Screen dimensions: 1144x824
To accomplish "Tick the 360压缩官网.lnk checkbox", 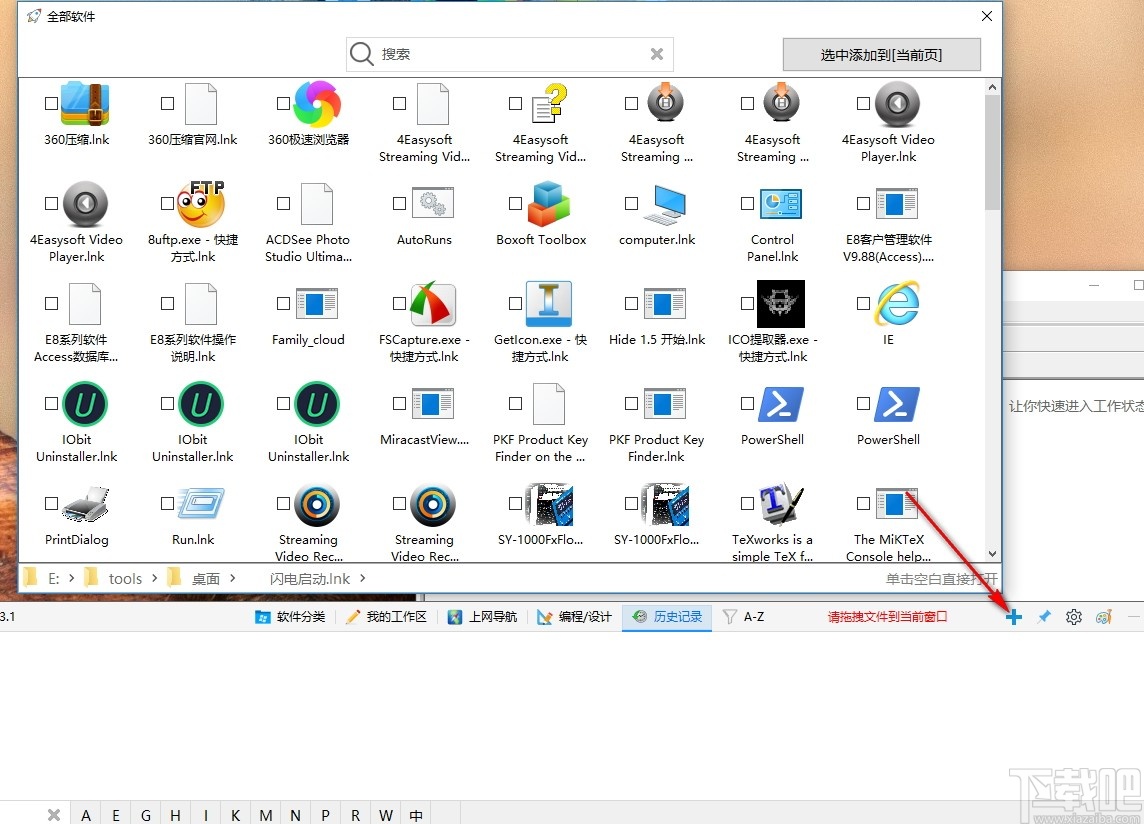I will [x=167, y=104].
